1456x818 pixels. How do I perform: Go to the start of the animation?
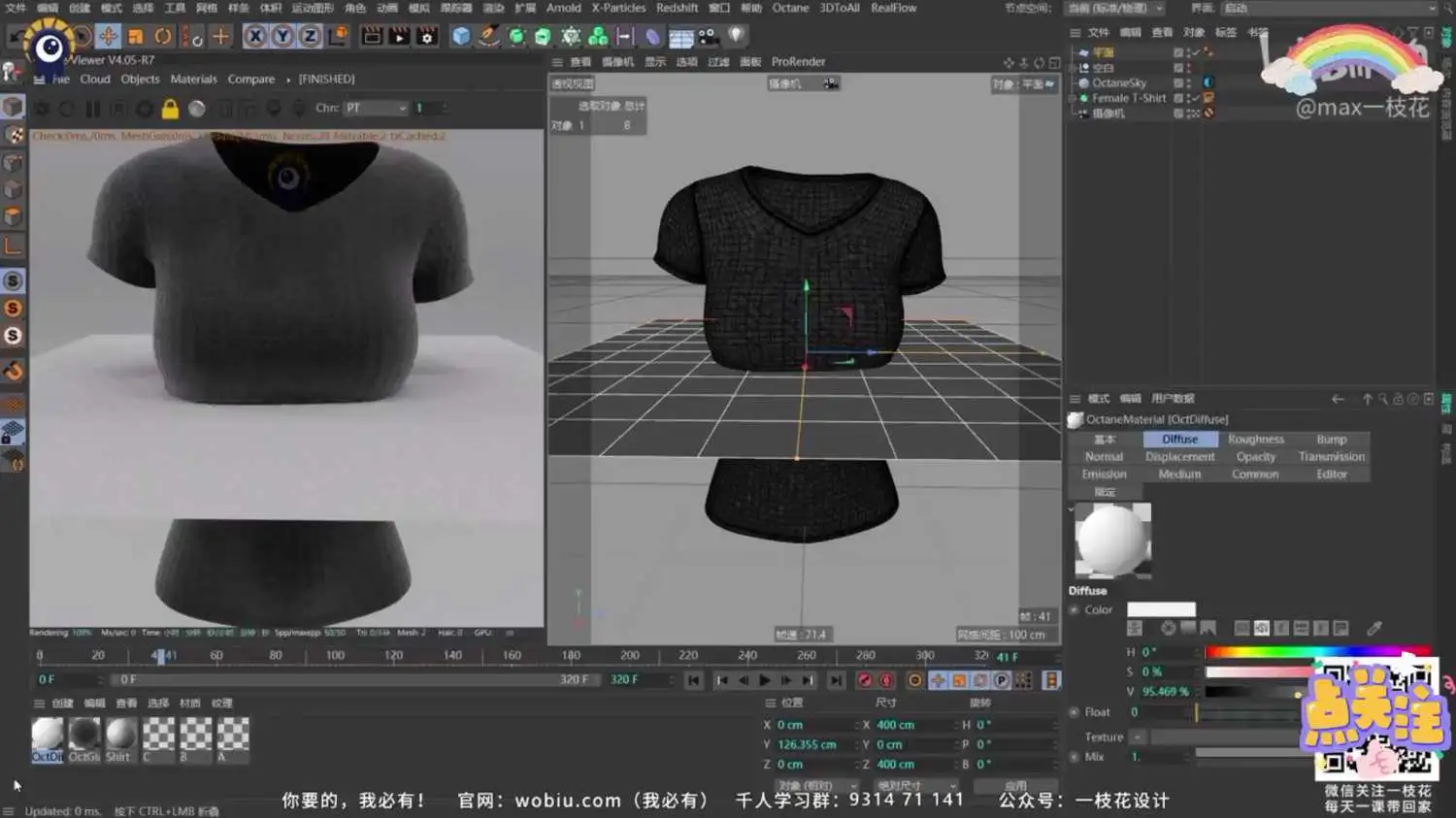point(693,681)
